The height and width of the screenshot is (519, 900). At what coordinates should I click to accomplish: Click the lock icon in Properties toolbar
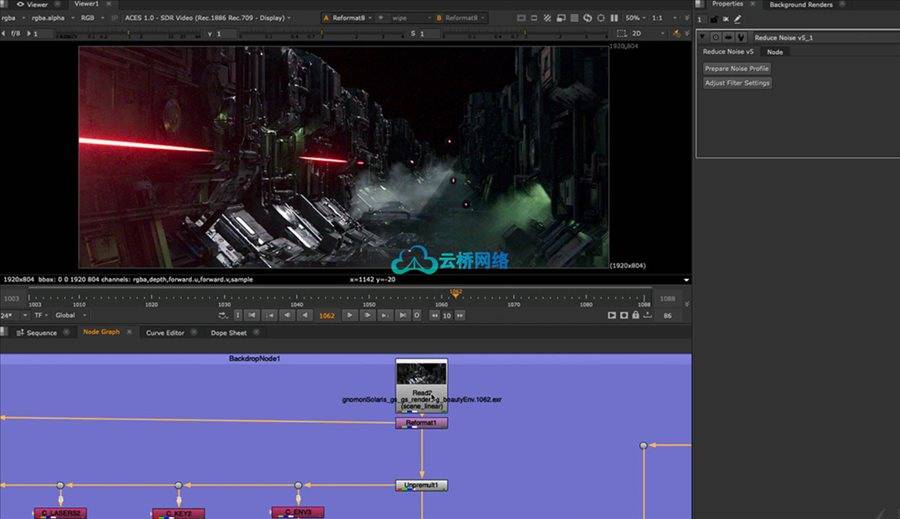(x=712, y=18)
